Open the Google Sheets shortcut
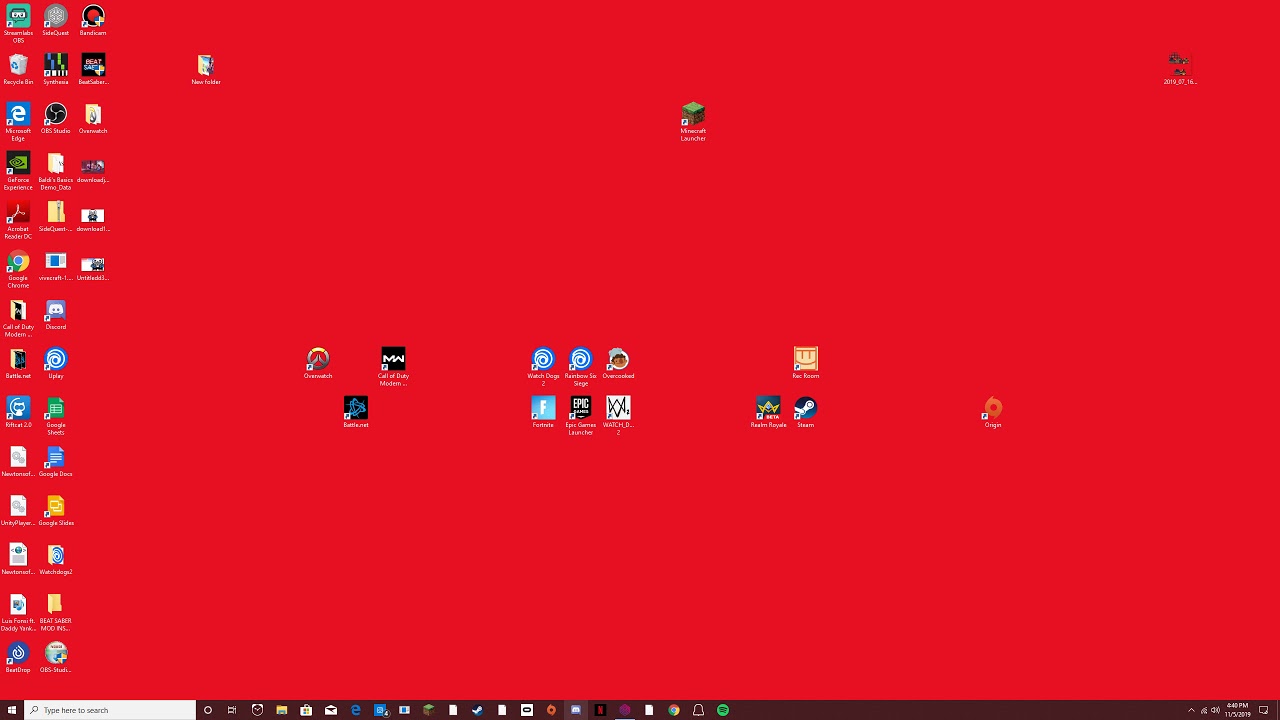The image size is (1280, 720). point(56,416)
